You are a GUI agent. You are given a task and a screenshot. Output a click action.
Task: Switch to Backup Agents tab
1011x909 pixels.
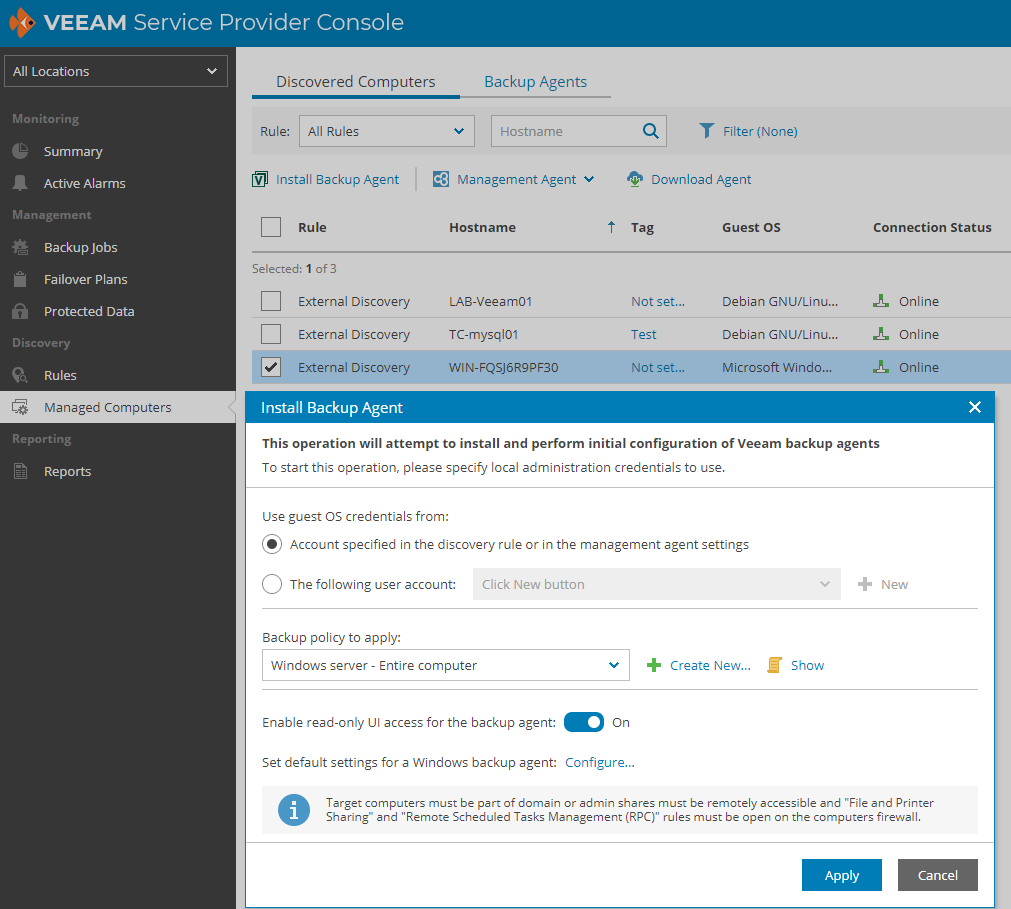[x=535, y=82]
